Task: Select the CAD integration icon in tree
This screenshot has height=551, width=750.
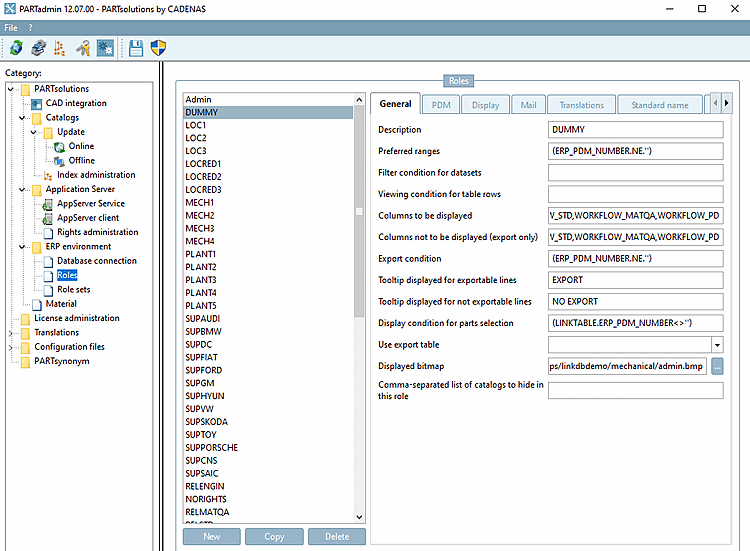Action: coord(37,103)
